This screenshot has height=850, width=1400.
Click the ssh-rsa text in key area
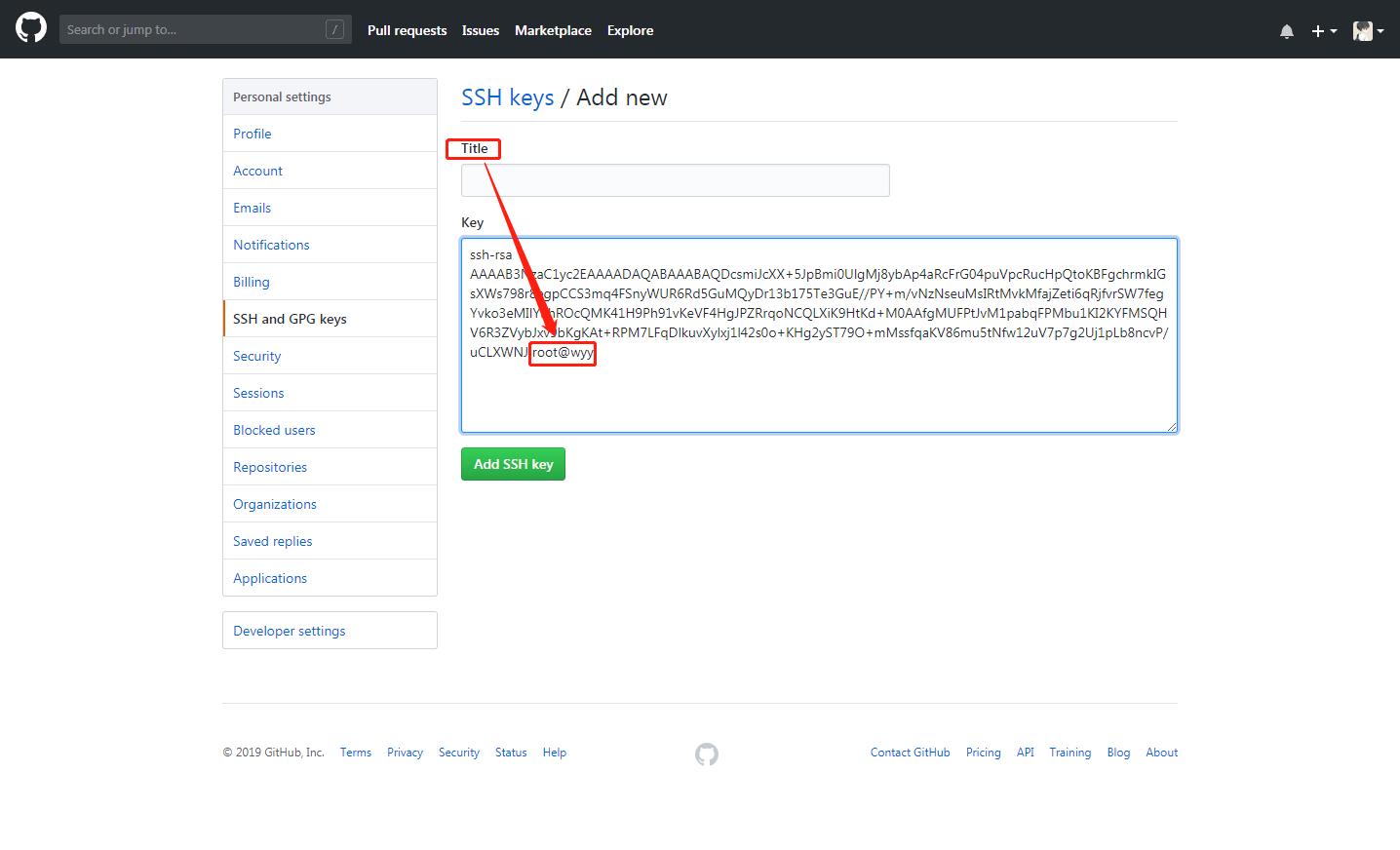click(490, 254)
